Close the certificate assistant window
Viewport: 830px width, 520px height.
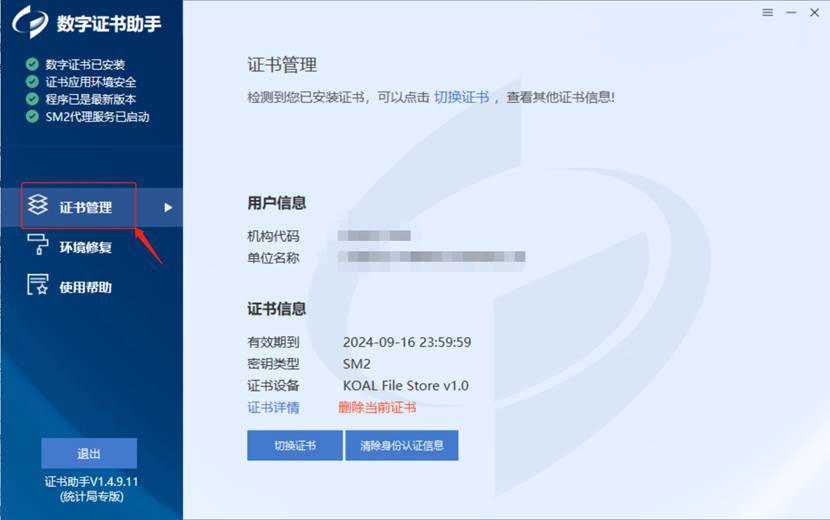(x=815, y=12)
